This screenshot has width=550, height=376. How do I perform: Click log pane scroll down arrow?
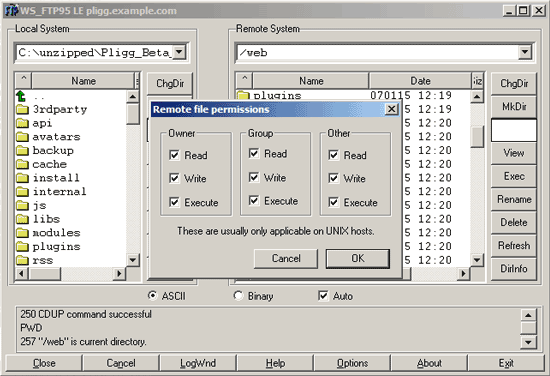pyautogui.click(x=528, y=342)
